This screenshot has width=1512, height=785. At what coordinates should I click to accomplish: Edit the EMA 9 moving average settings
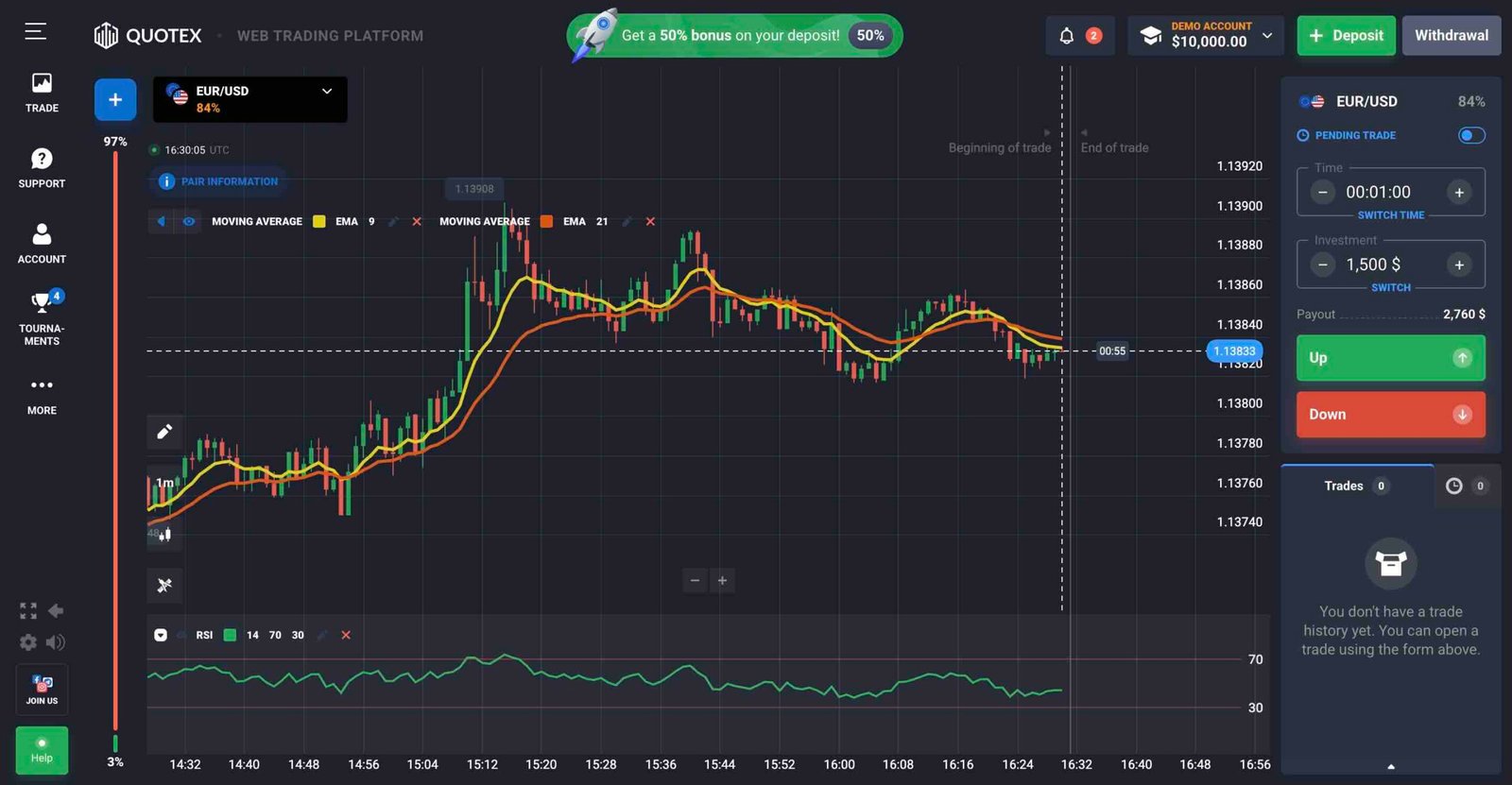393,222
